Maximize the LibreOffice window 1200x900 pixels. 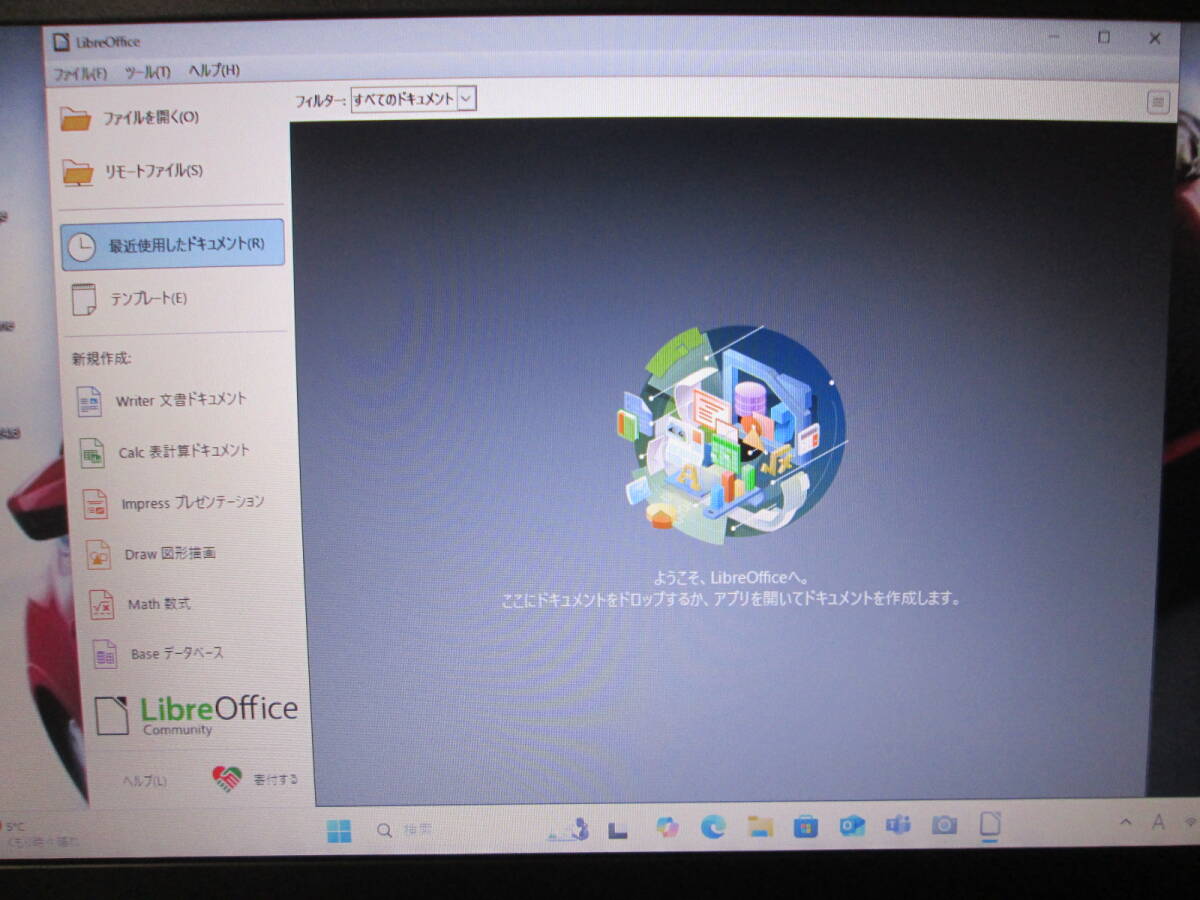tap(1104, 38)
